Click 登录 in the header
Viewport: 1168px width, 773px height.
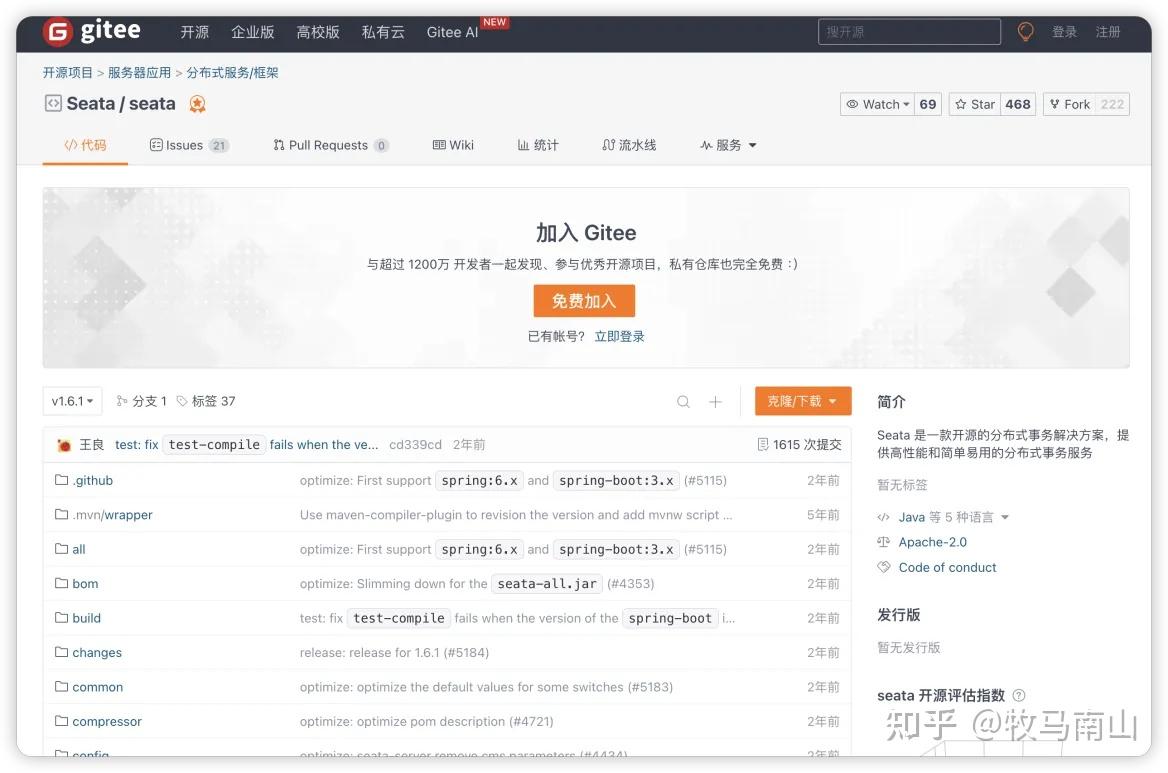[1064, 32]
